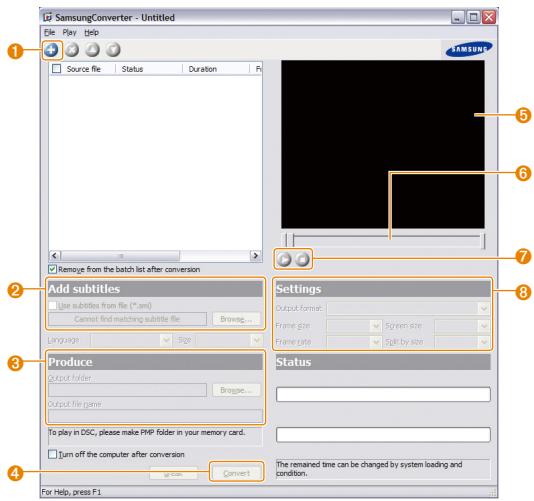The height and width of the screenshot is (501, 534).
Task: Click the file list horizontal scrollbar thumb
Action: pos(120,255)
